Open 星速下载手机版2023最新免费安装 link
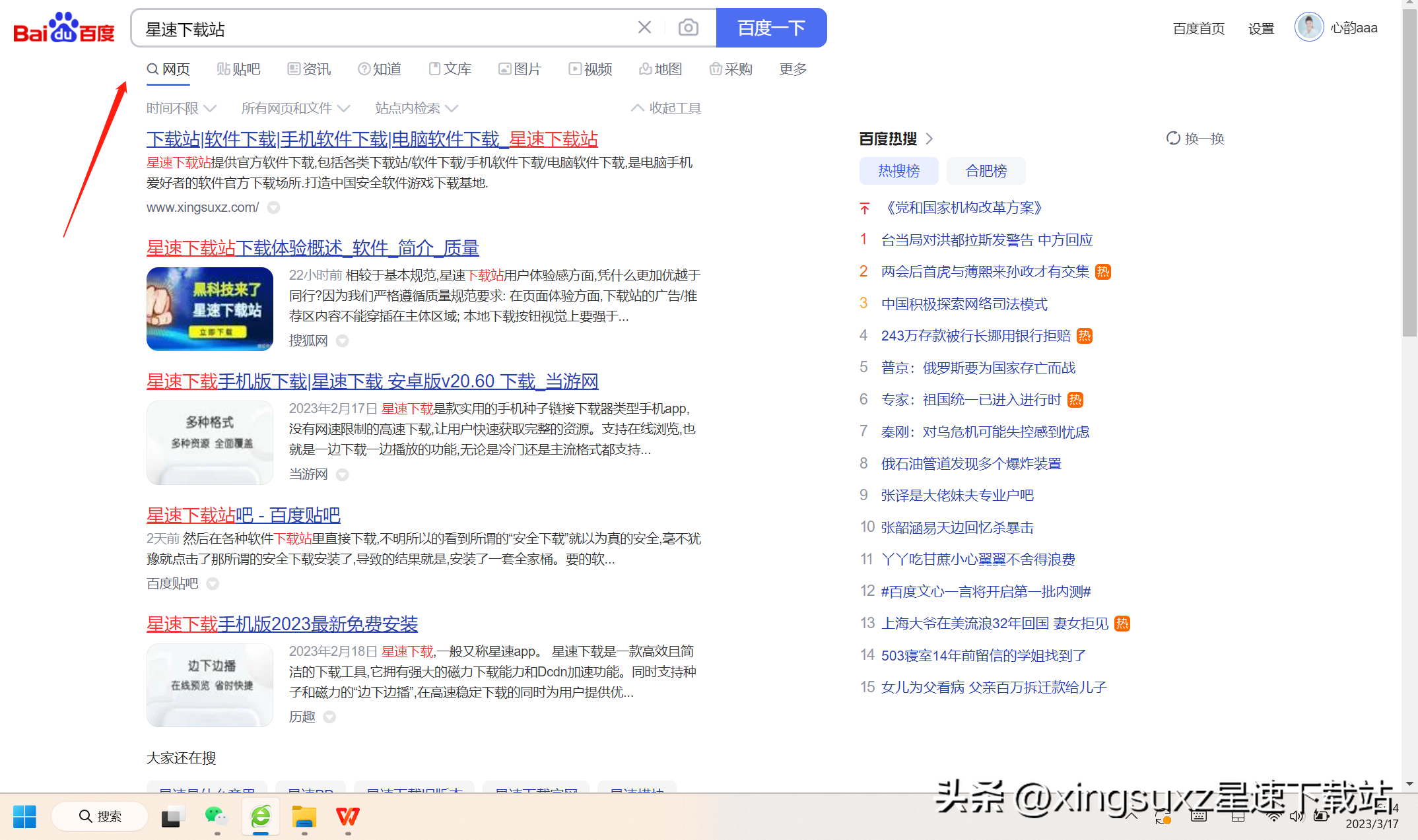Viewport: 1418px width, 840px height. click(283, 624)
